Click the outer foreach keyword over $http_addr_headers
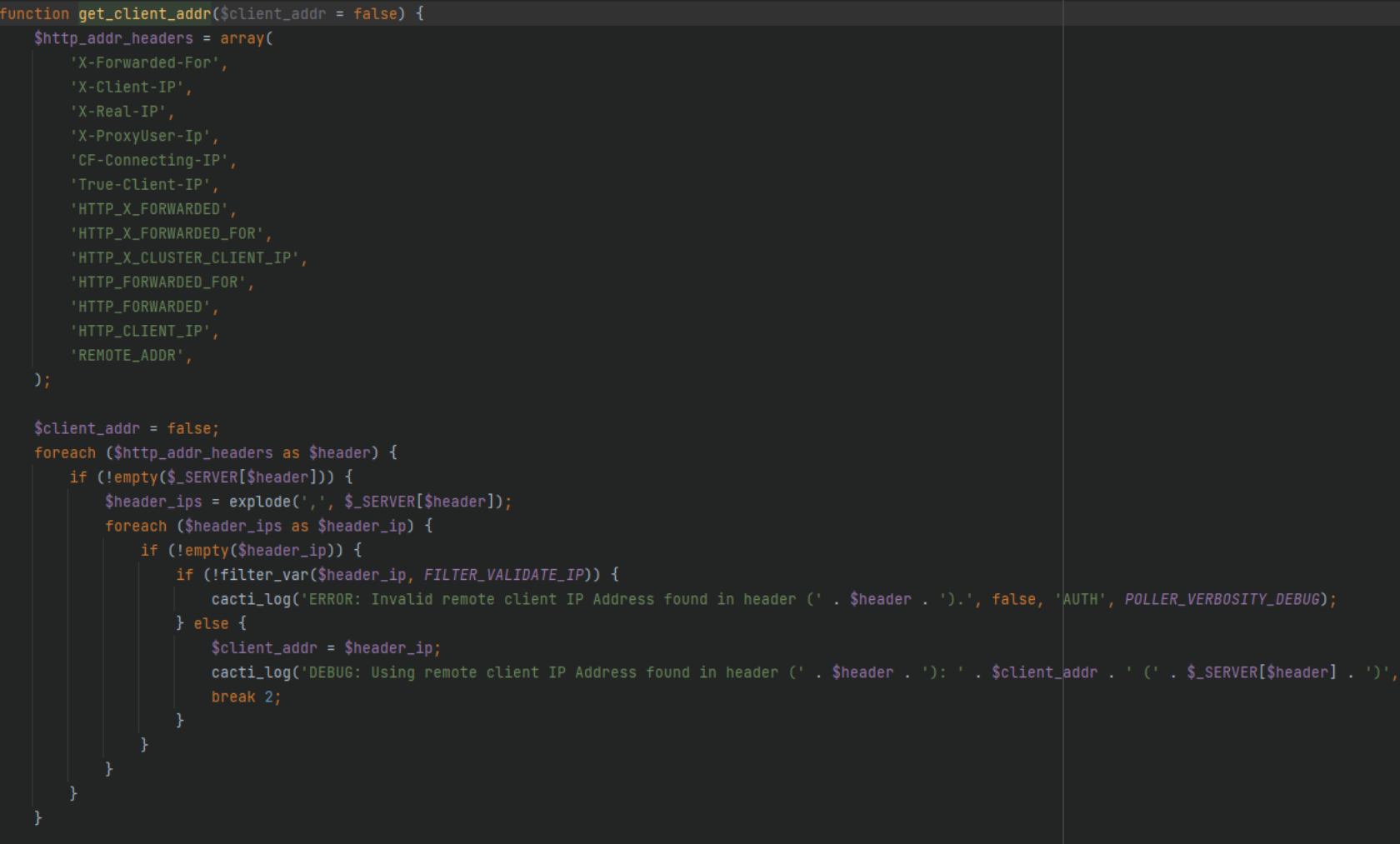This screenshot has height=844, width=1400. pyautogui.click(x=65, y=452)
